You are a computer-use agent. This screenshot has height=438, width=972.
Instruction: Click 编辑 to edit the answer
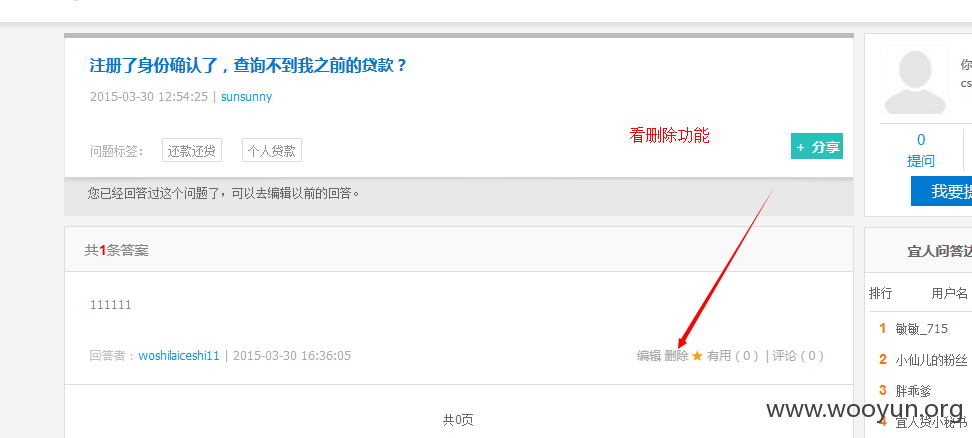click(x=648, y=356)
